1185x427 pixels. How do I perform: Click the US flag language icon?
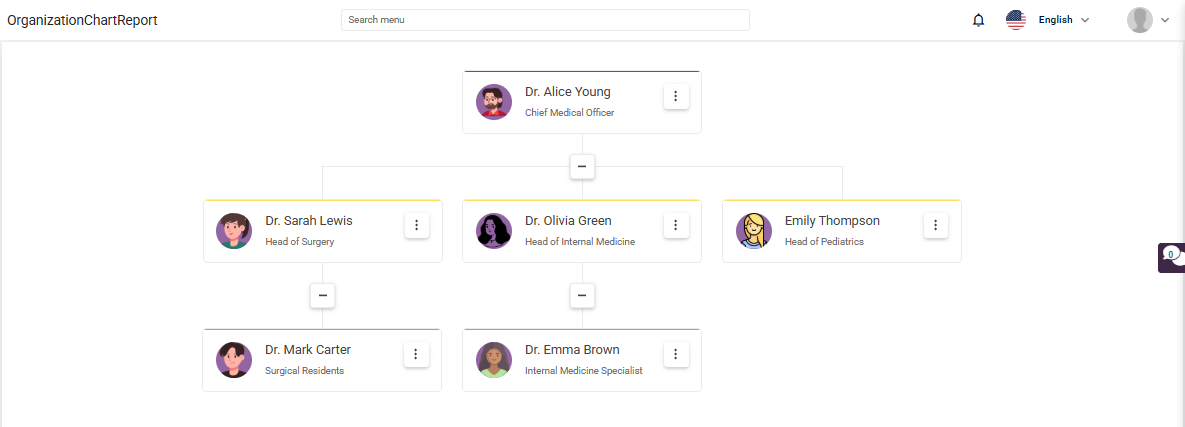[x=1016, y=20]
